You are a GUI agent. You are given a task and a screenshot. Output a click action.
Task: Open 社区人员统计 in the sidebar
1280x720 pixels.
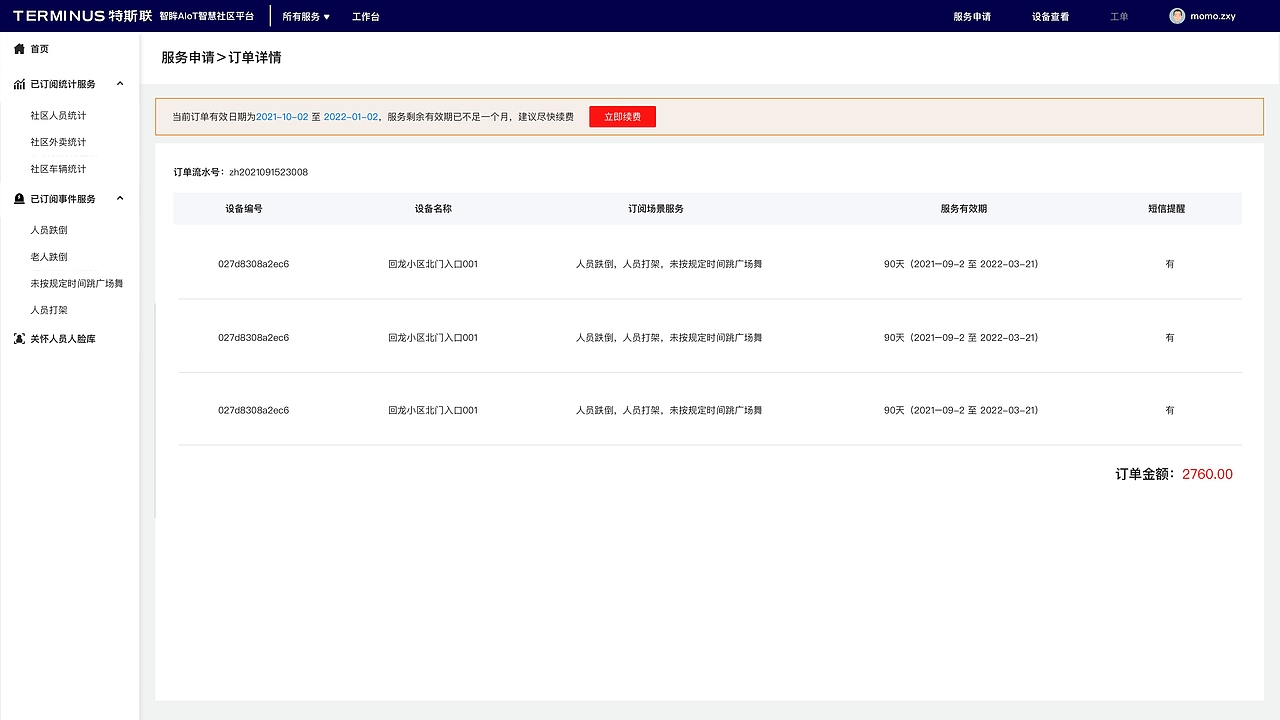[58, 116]
